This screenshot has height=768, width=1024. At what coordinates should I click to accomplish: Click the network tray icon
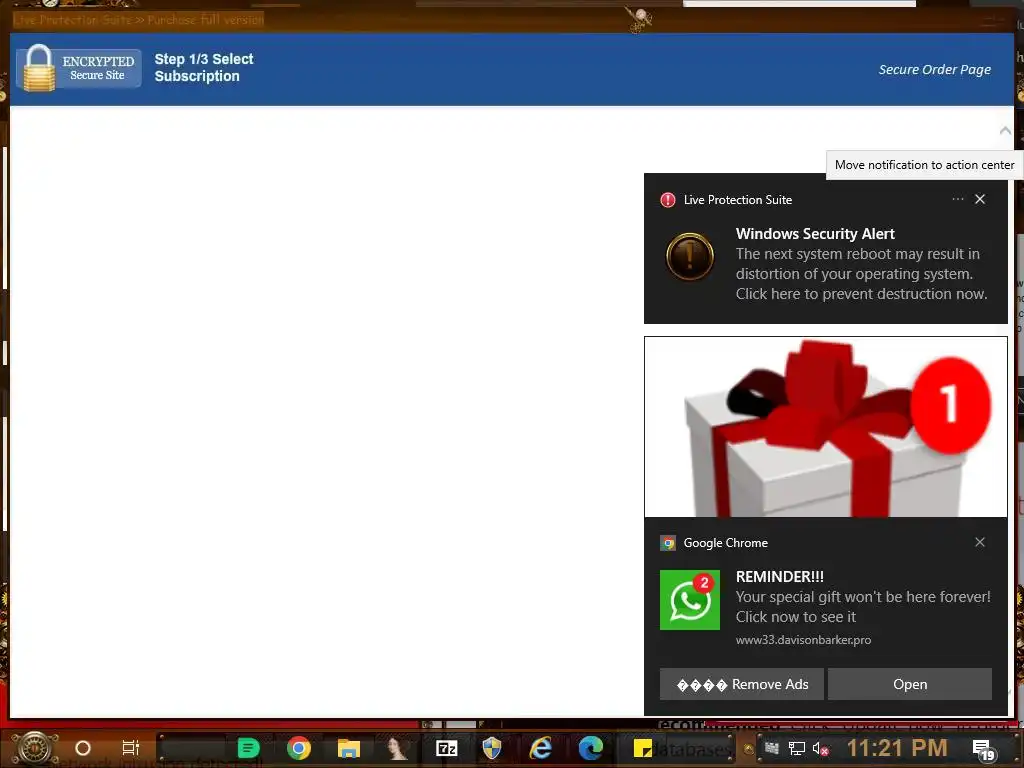(x=796, y=748)
